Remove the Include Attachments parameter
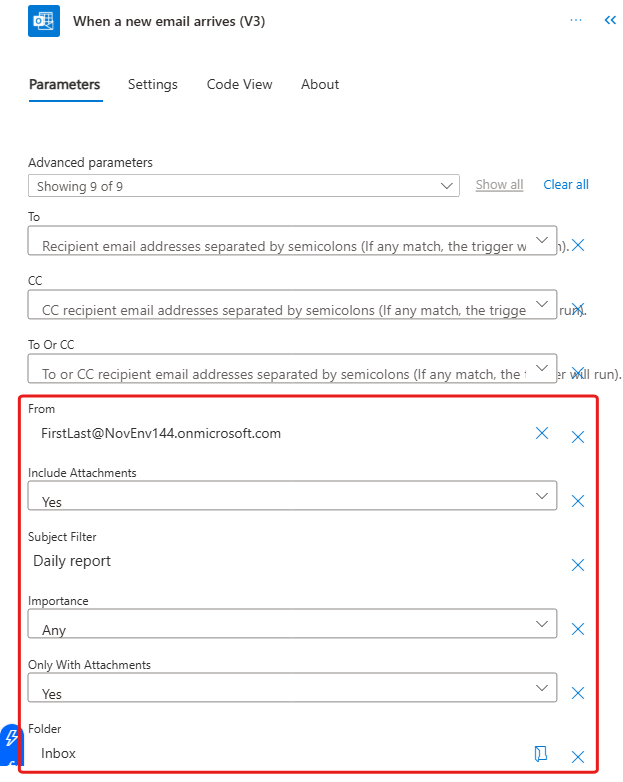Image resolution: width=623 pixels, height=782 pixels. tap(577, 501)
